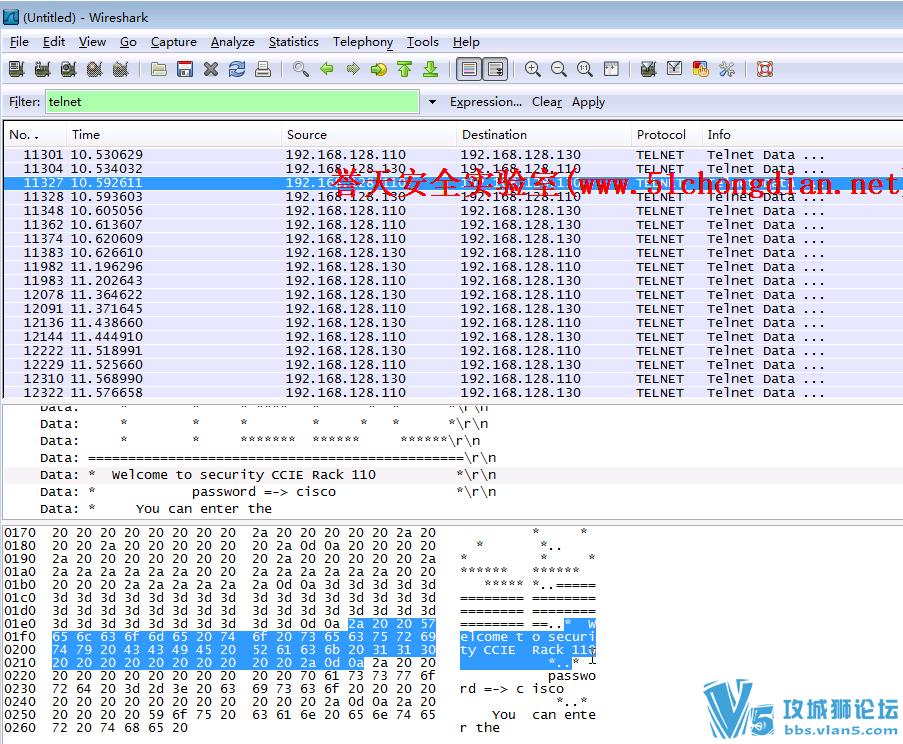This screenshot has height=744, width=903.
Task: Start a new live capture
Action: 69,69
